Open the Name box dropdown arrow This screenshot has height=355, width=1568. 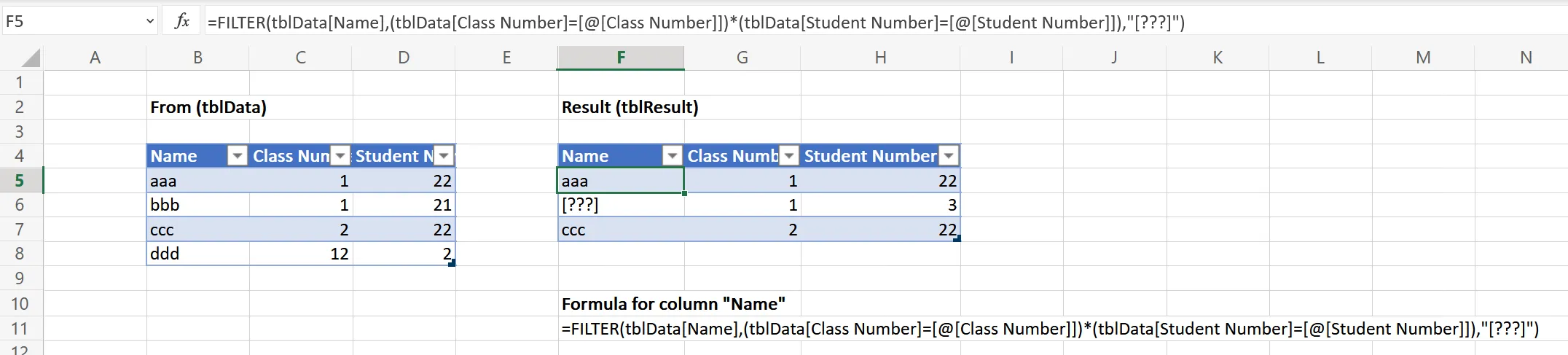[x=149, y=22]
